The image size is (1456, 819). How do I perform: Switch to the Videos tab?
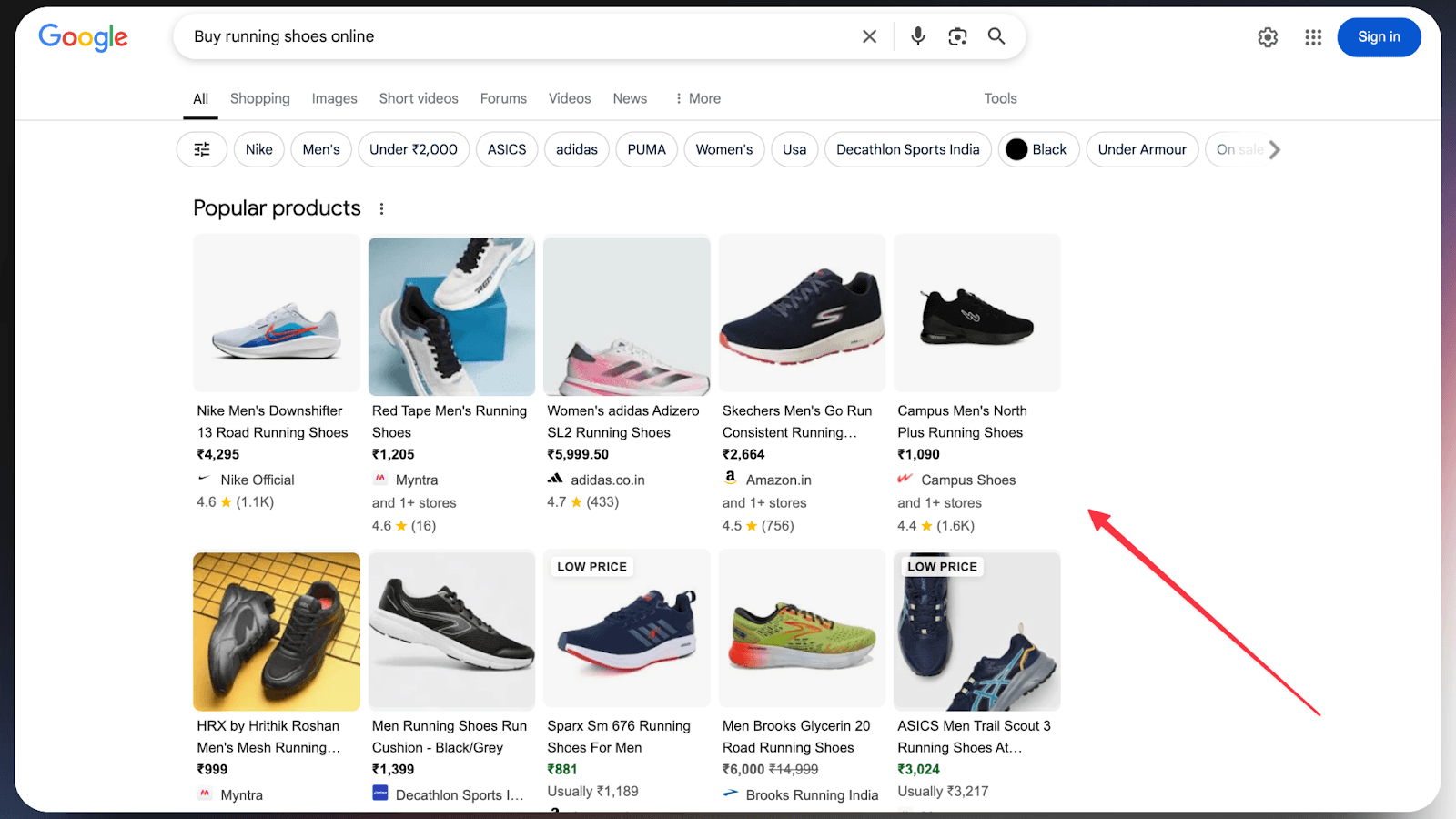[570, 98]
